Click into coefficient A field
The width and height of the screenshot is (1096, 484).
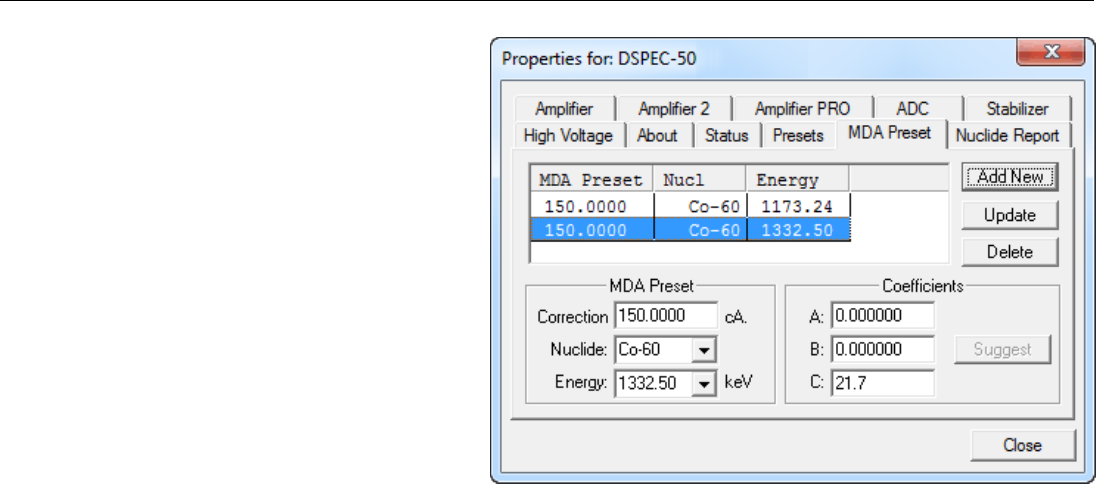click(883, 315)
